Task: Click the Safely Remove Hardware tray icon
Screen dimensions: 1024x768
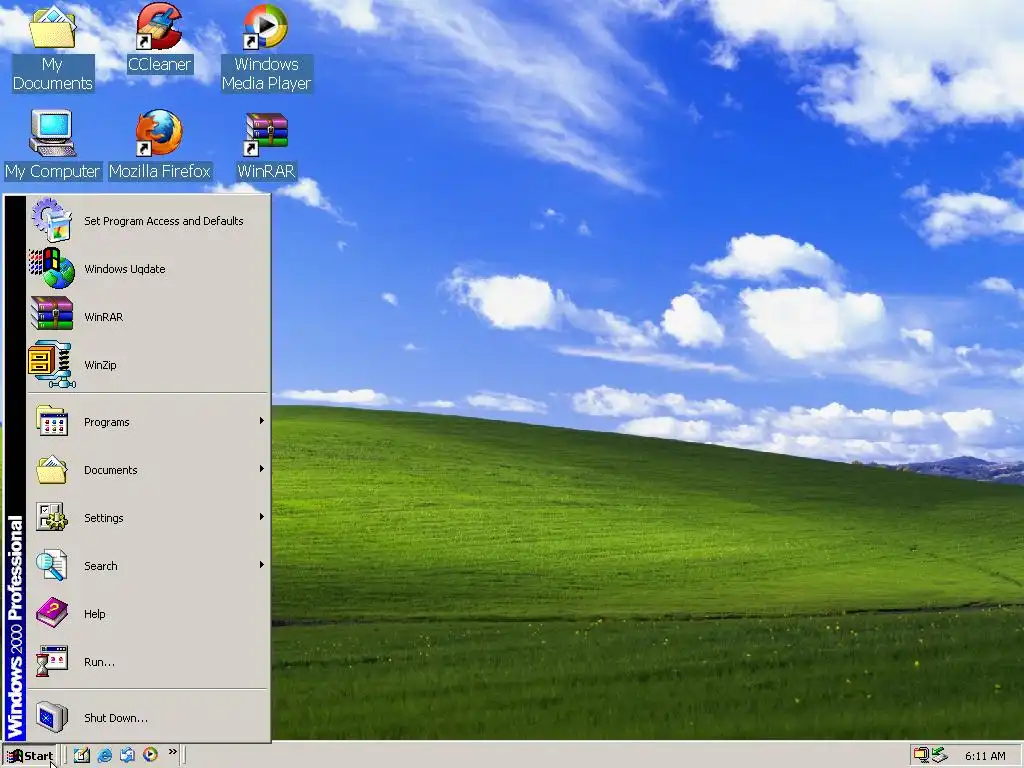Action: coord(939,756)
